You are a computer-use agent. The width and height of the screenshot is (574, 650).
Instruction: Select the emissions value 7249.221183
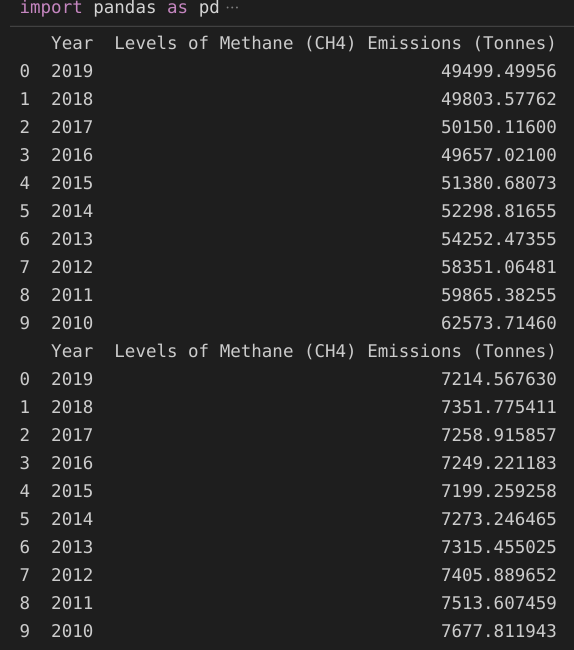point(499,463)
